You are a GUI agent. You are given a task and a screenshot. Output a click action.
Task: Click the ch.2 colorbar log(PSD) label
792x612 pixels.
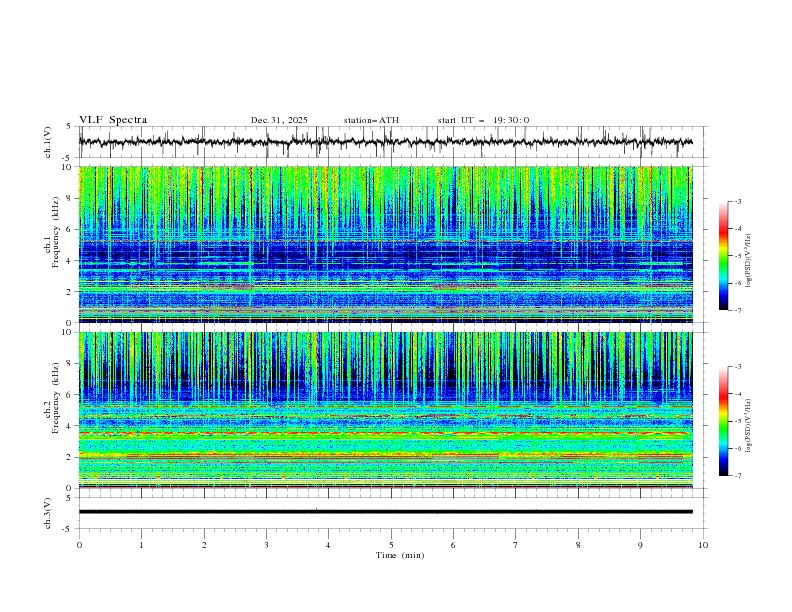[748, 426]
